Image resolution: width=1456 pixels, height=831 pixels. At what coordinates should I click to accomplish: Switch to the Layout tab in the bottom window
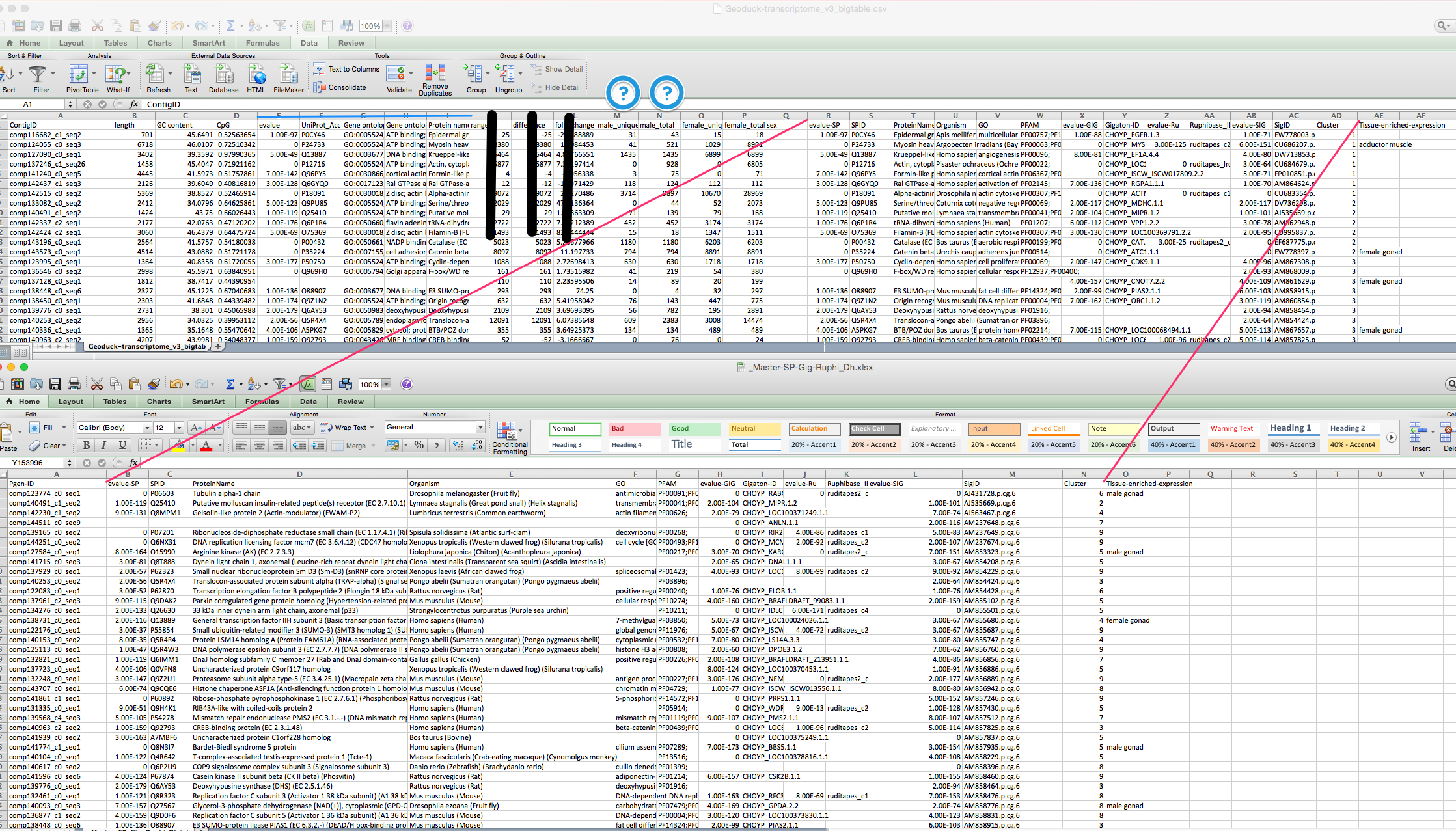(x=71, y=402)
